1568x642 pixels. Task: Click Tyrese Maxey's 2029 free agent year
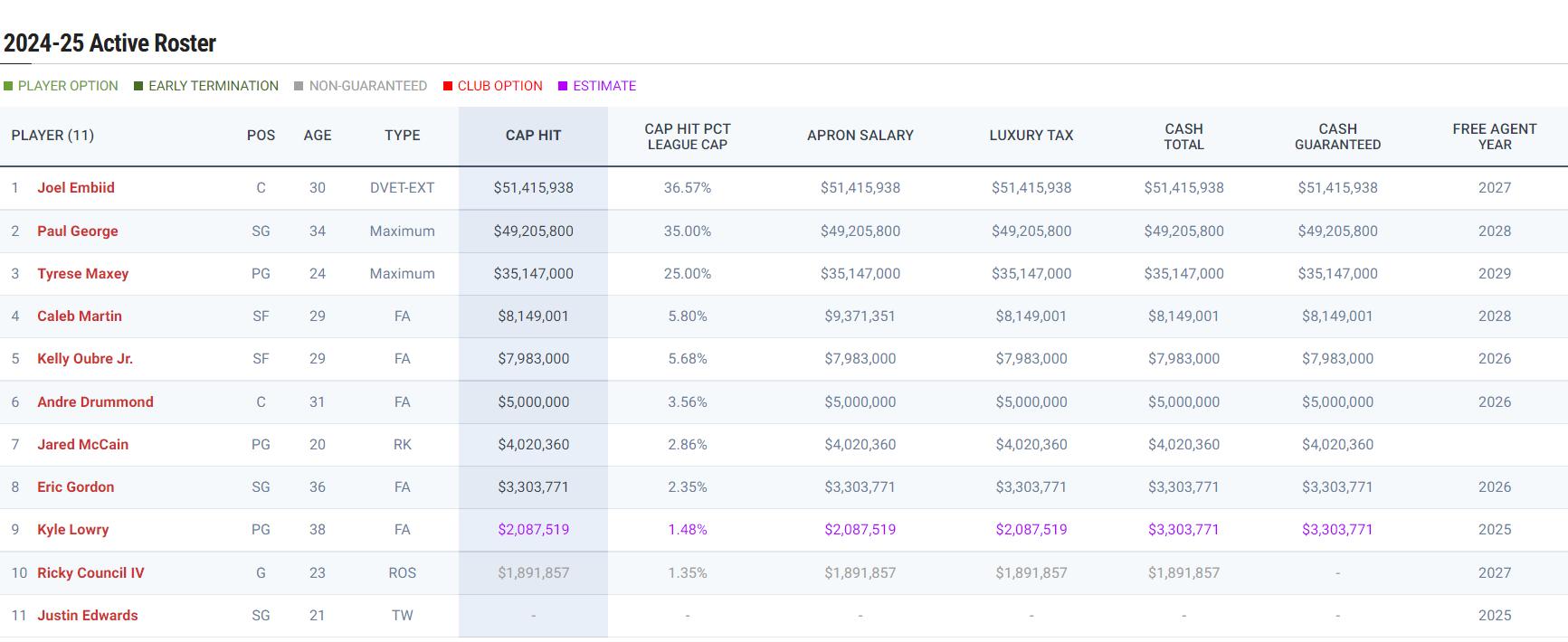pyautogui.click(x=1495, y=273)
